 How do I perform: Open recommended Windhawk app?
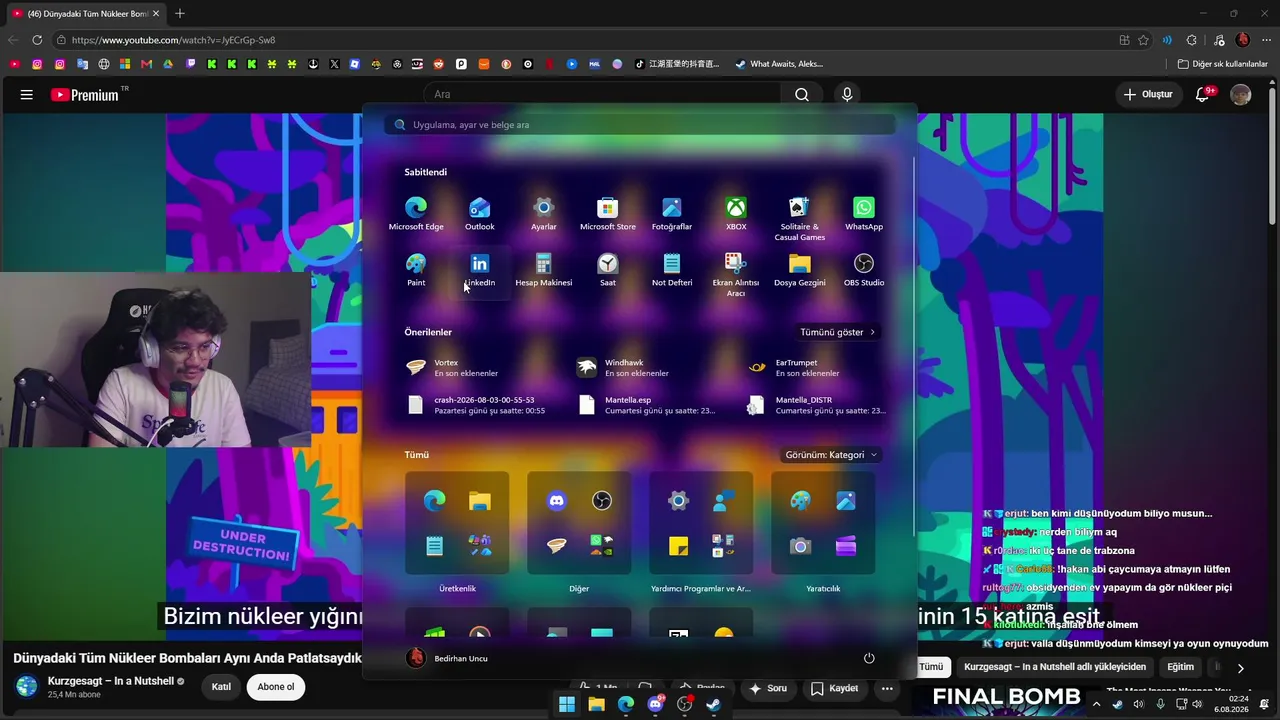pyautogui.click(x=623, y=368)
